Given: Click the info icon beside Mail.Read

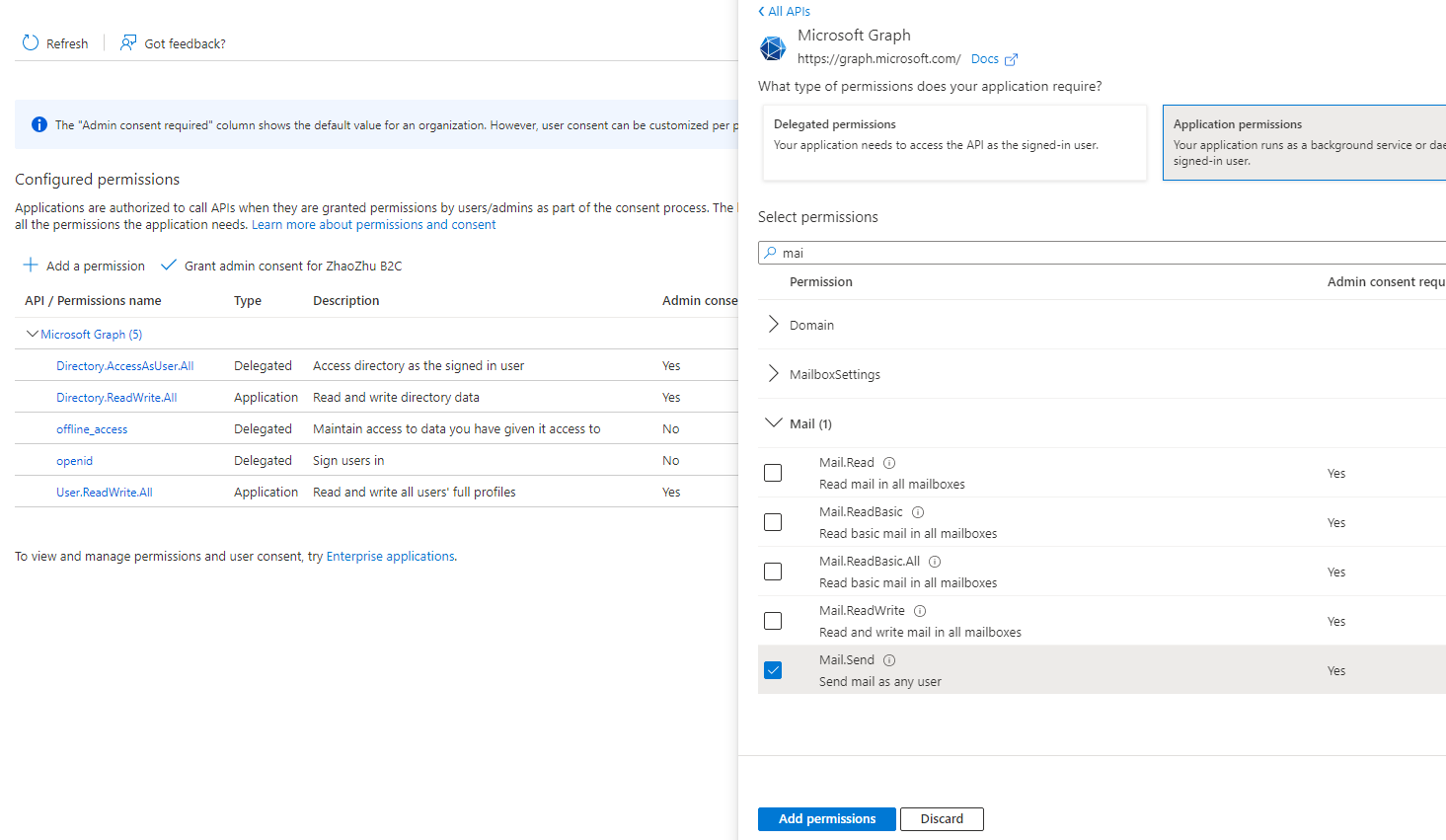Looking at the screenshot, I should click(887, 461).
